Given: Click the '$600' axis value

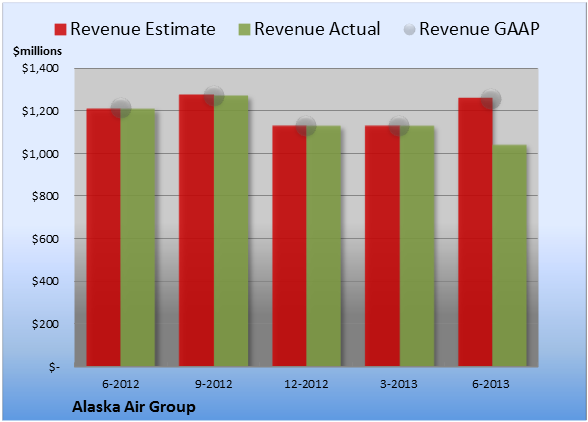Looking at the screenshot, I should 45,239.
